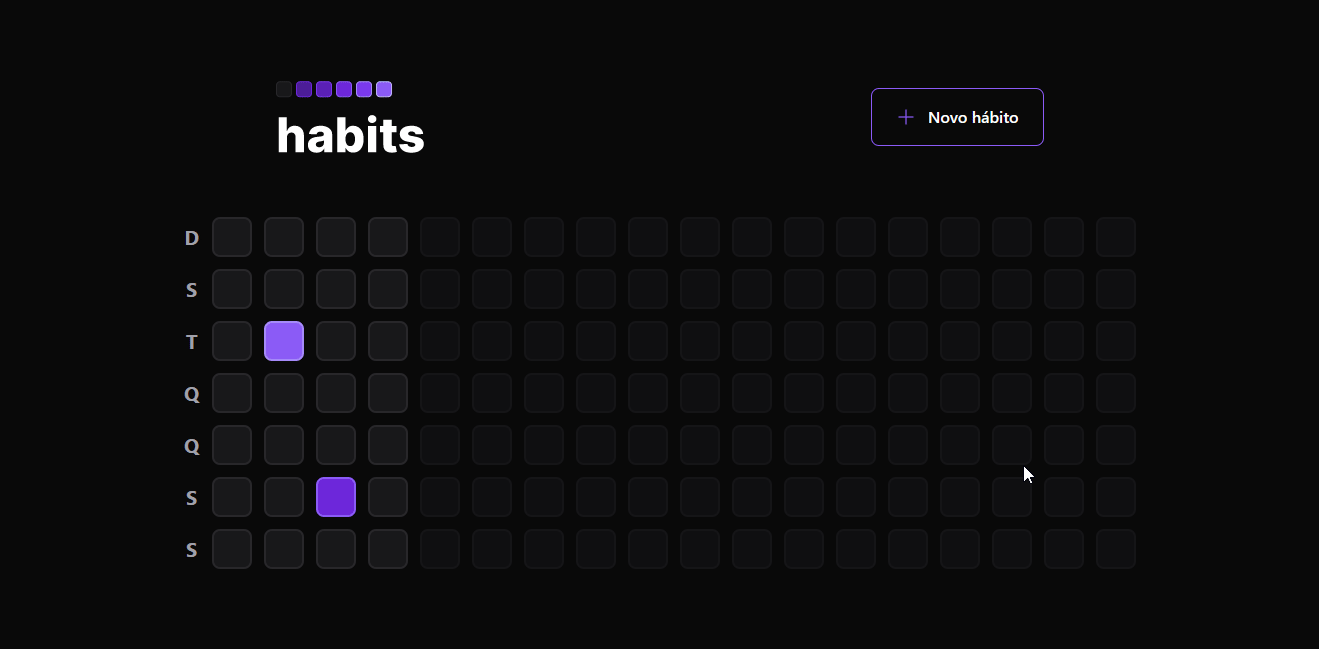Open Novo hábito
The width and height of the screenshot is (1319, 649).
pos(957,117)
